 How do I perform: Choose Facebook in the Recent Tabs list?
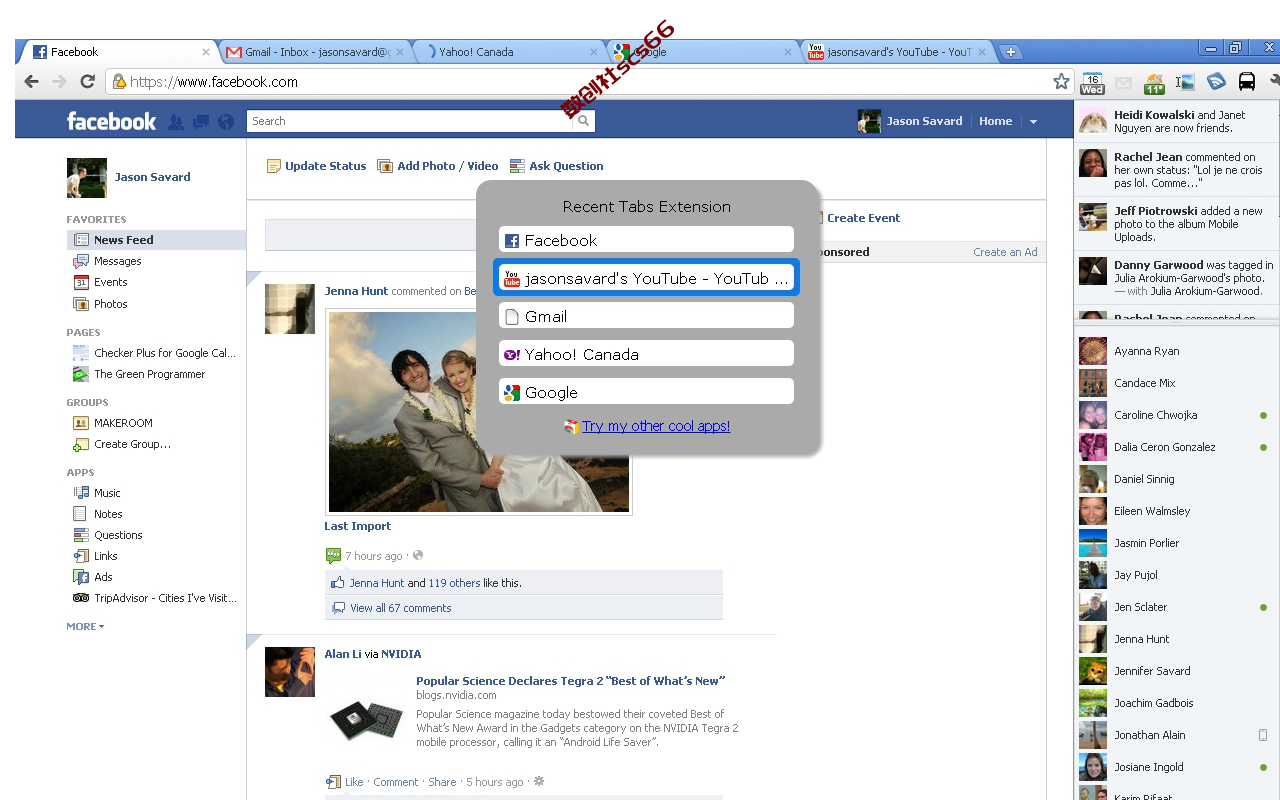[646, 240]
